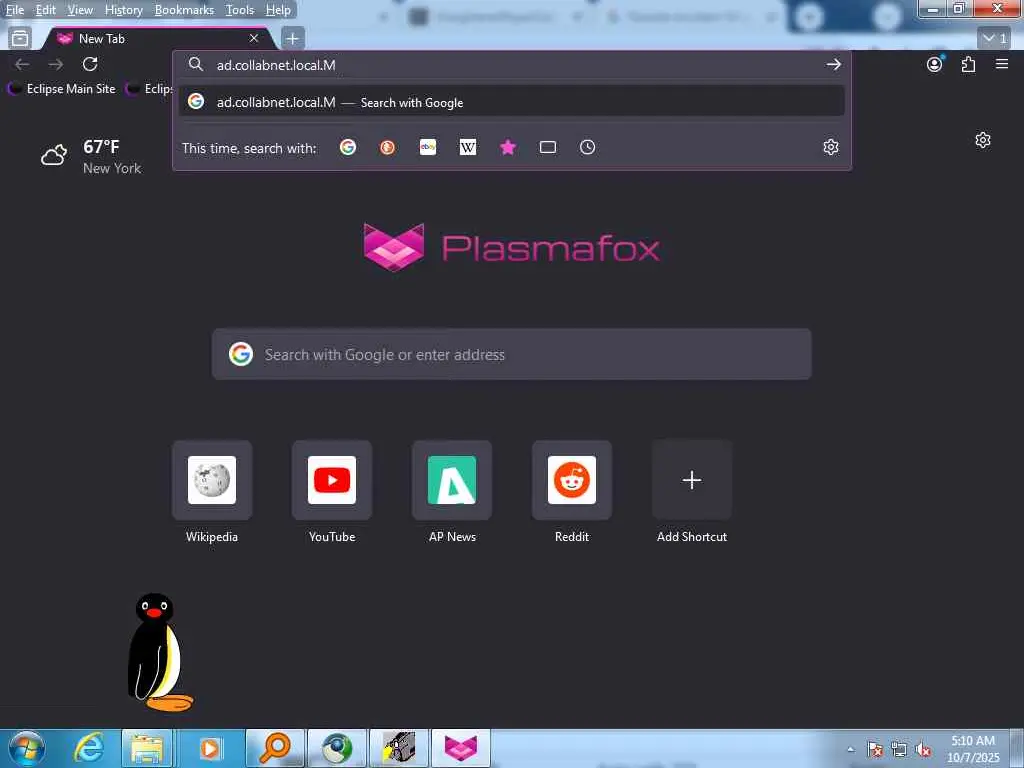The image size is (1024, 768).
Task: Click the forward navigation arrow
Action: (56, 64)
